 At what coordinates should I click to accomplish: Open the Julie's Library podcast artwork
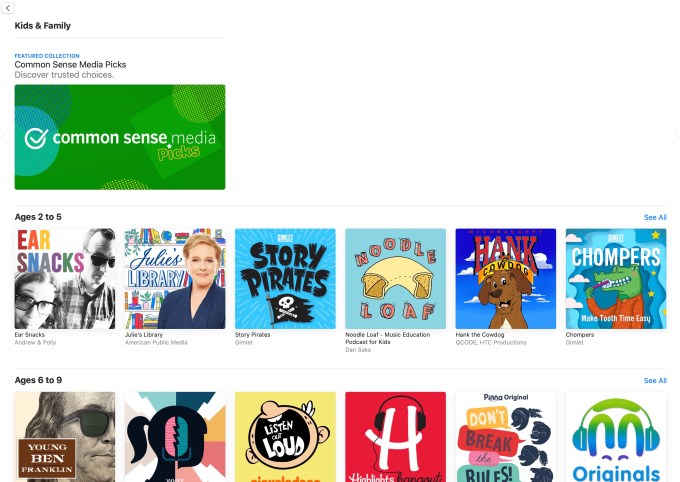(175, 279)
